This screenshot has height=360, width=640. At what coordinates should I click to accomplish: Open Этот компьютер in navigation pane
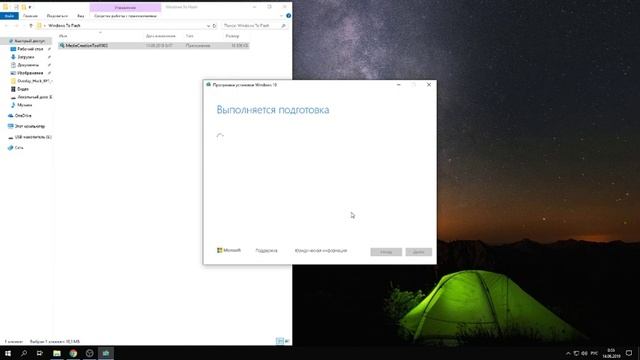click(29, 127)
